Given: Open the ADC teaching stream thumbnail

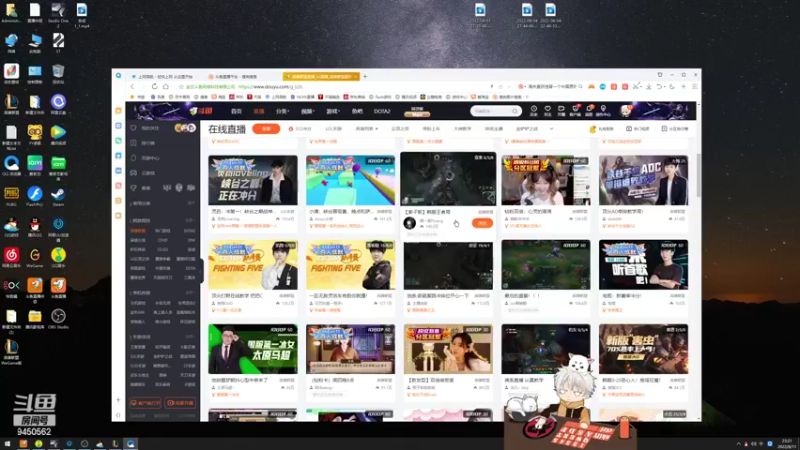Looking at the screenshot, I should 643,180.
